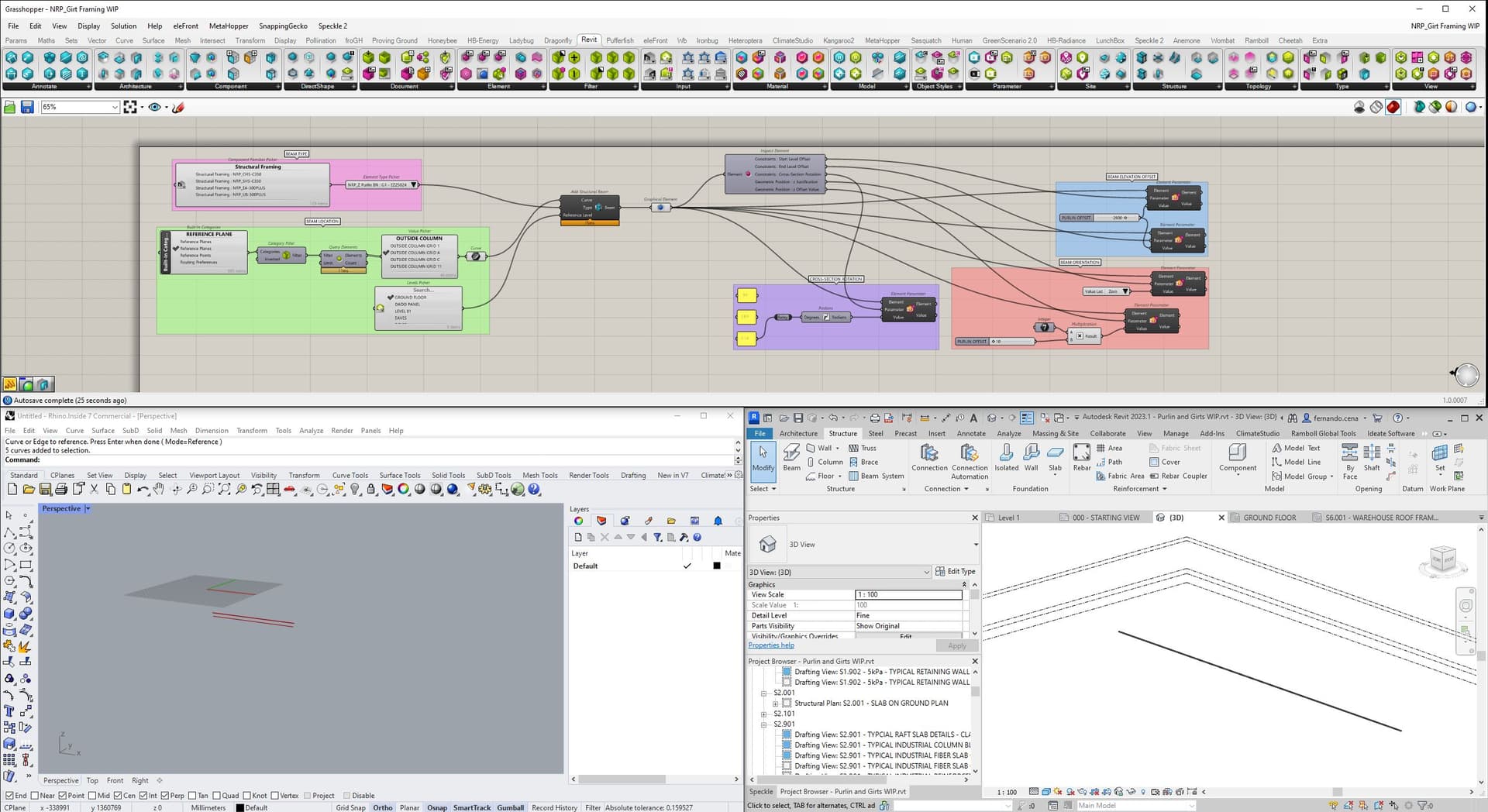The height and width of the screenshot is (812, 1488).
Task: Open Revit Select panel dropdown
Action: point(763,489)
